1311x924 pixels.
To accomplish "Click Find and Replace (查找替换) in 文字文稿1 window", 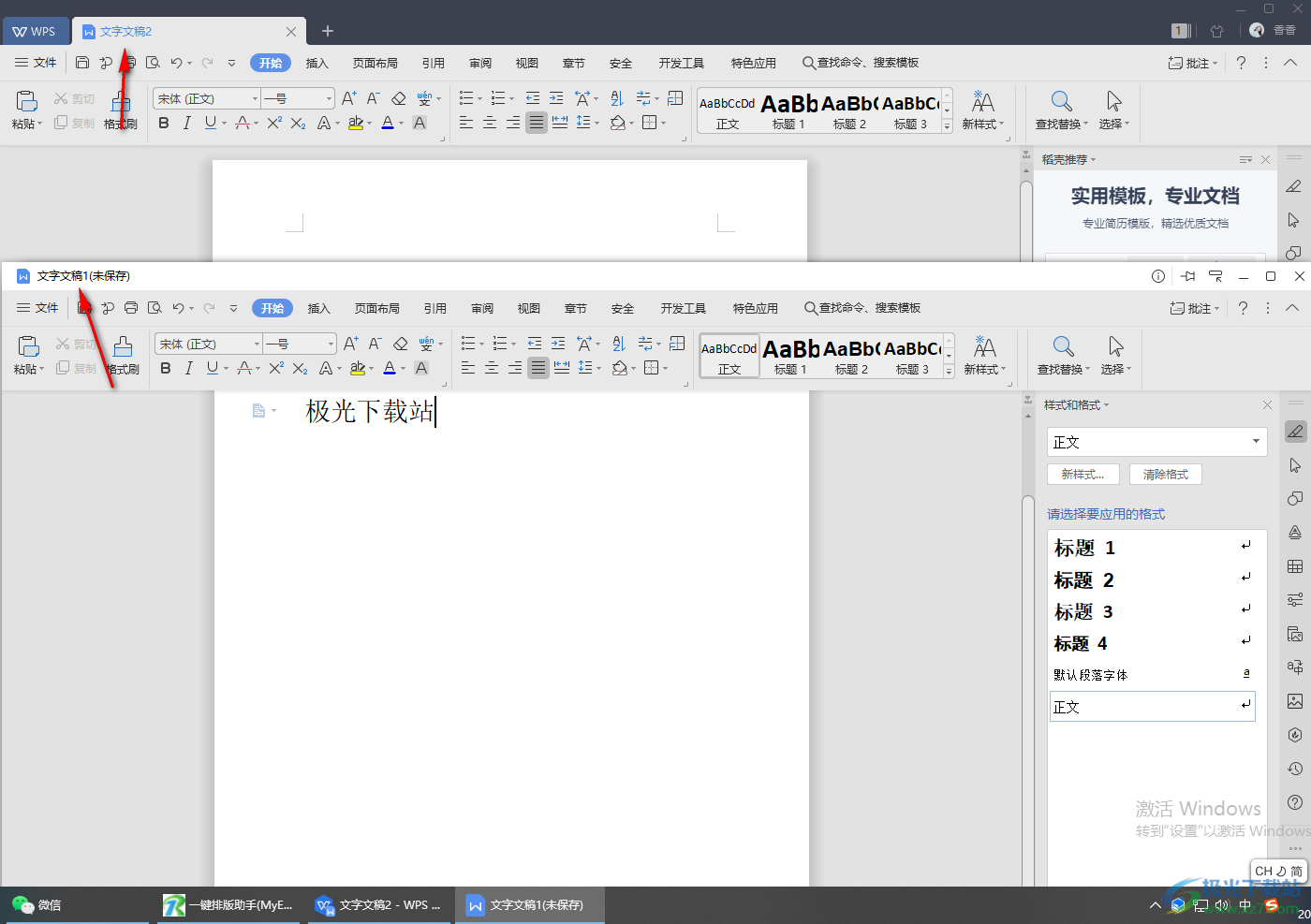I will [x=1062, y=356].
